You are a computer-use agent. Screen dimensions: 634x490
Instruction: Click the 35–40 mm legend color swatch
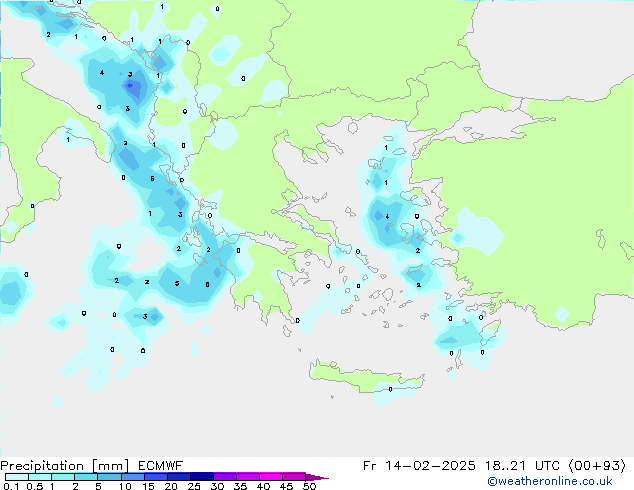248,477
